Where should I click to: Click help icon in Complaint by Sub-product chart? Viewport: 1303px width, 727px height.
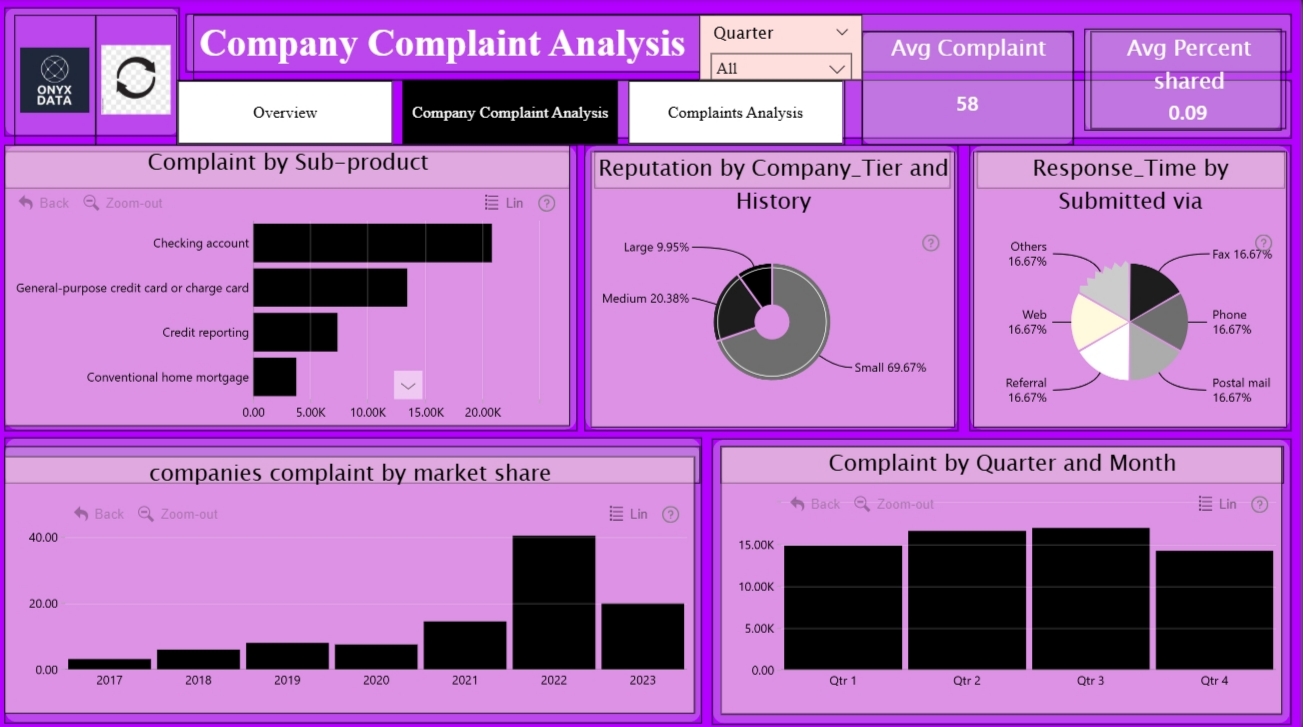click(x=546, y=203)
